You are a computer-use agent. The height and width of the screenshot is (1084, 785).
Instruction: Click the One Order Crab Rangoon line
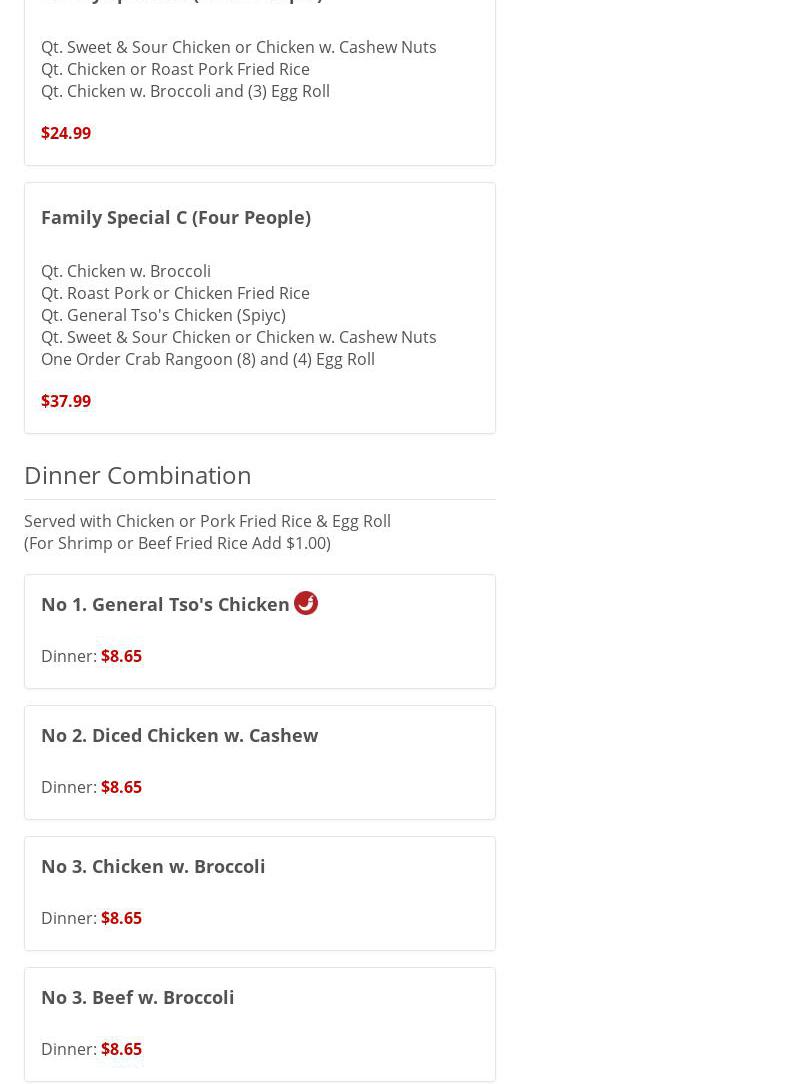[208, 359]
